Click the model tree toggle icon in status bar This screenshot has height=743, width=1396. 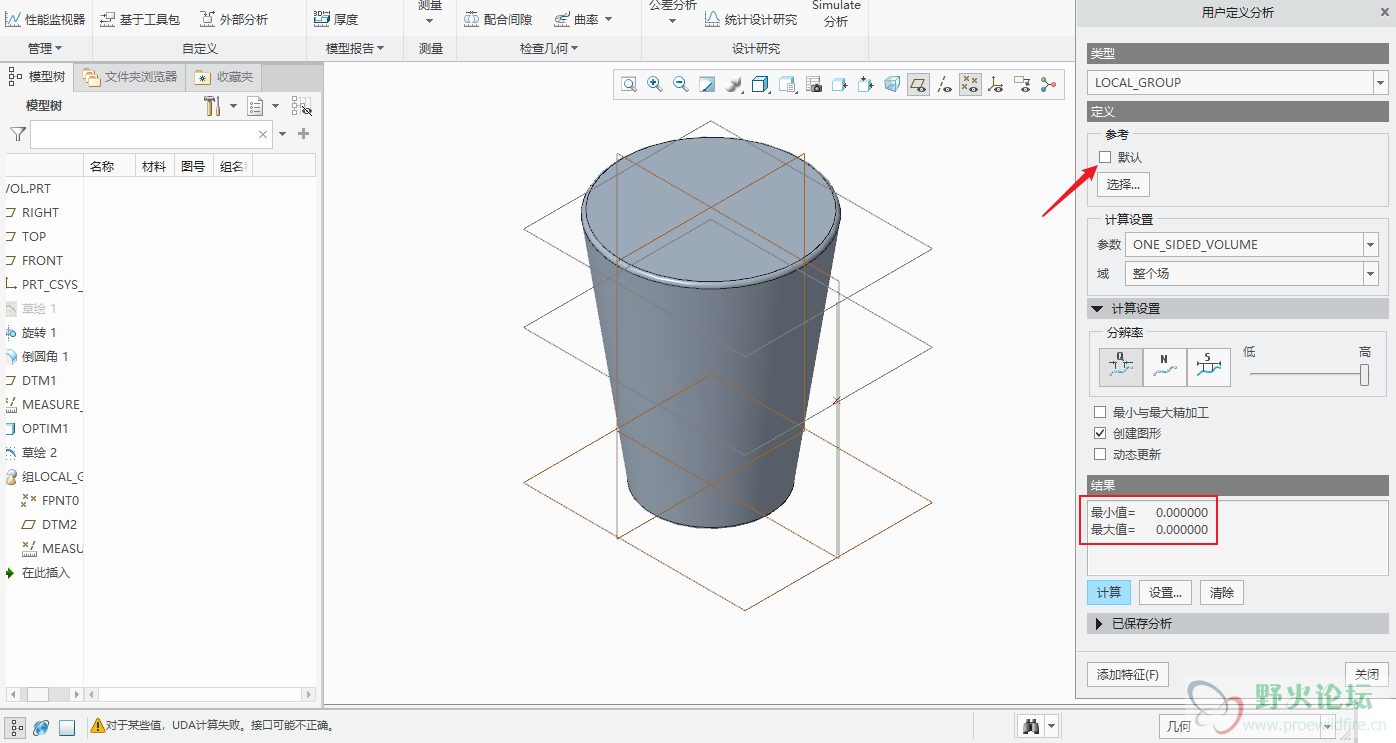[16, 727]
